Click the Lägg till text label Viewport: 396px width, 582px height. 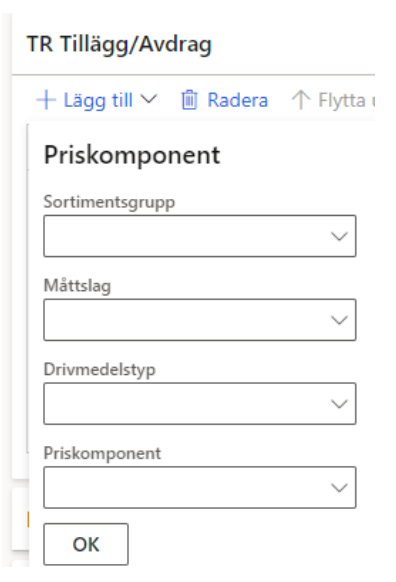pyautogui.click(x=98, y=100)
